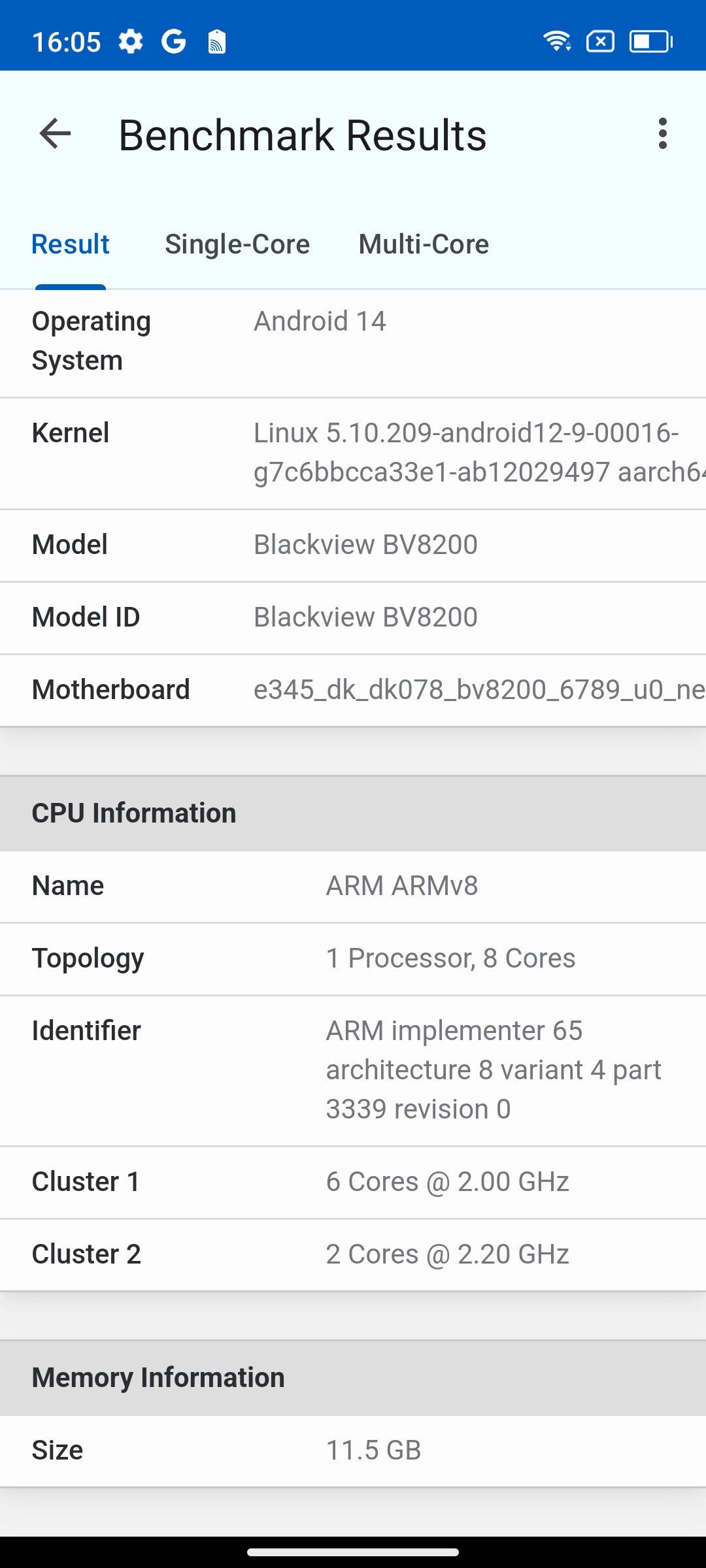The height and width of the screenshot is (1568, 706).
Task: Tap the Wi-Fi signal icon
Action: click(x=557, y=42)
